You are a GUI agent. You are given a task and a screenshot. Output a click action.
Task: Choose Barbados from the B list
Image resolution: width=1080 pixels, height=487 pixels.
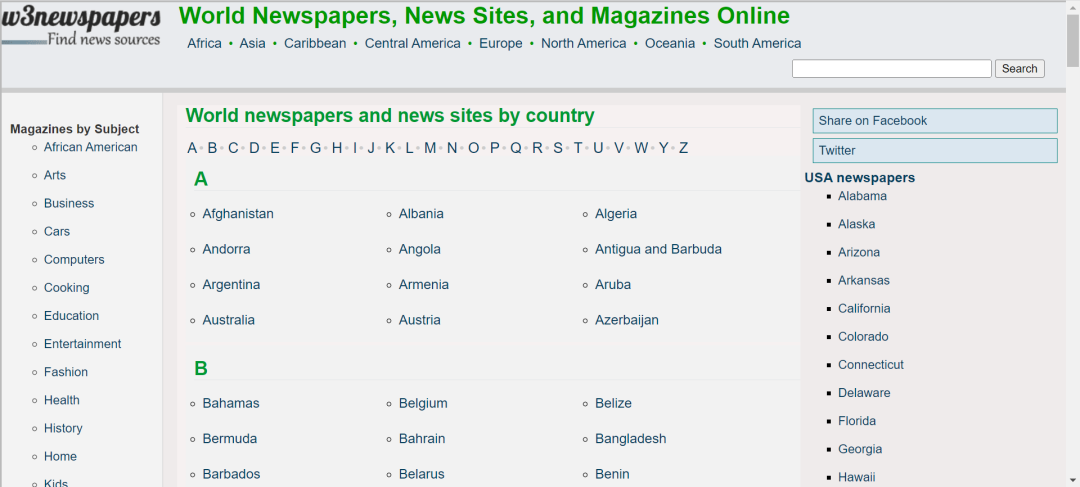[231, 475]
